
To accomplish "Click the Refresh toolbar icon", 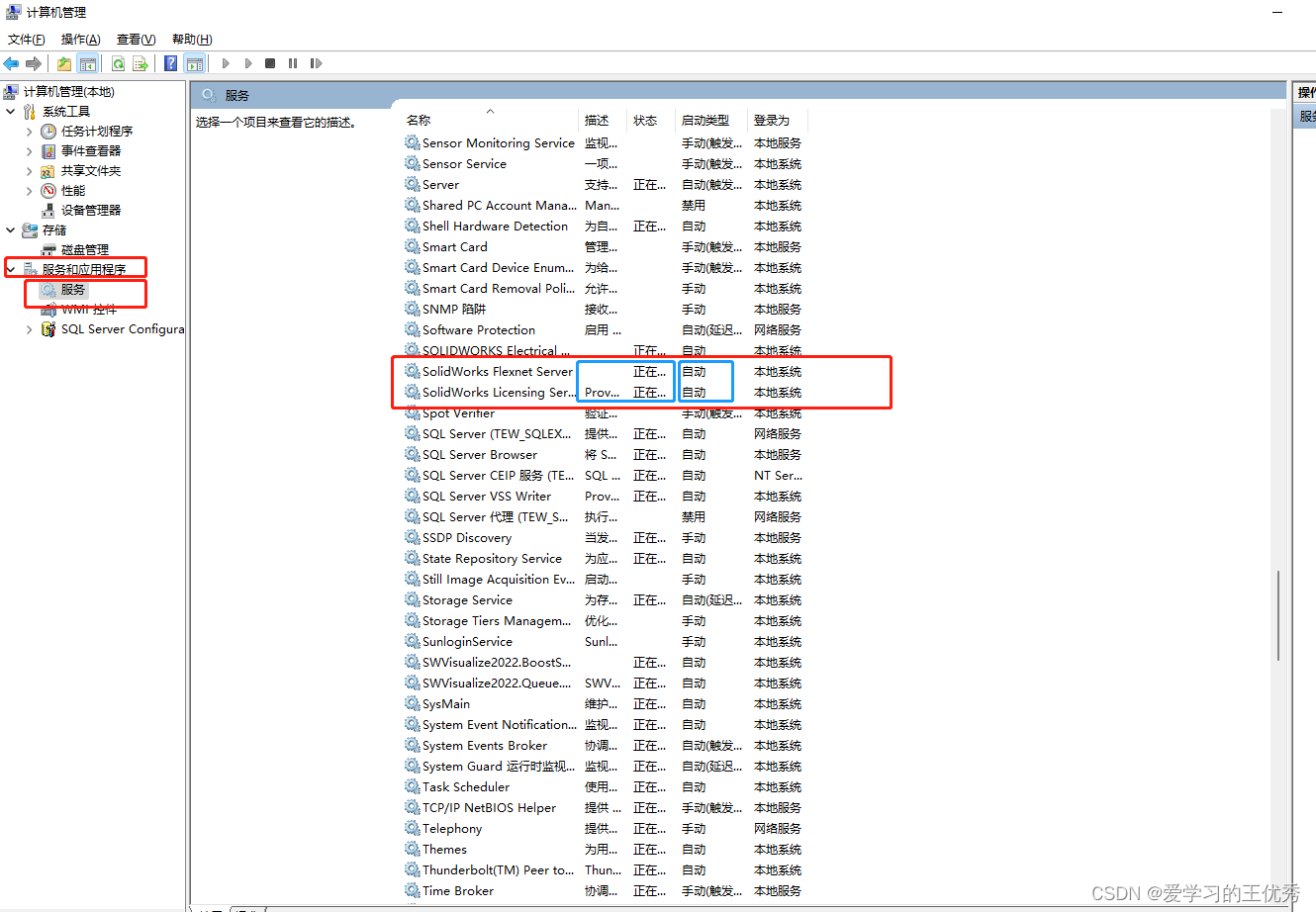I will click(118, 63).
